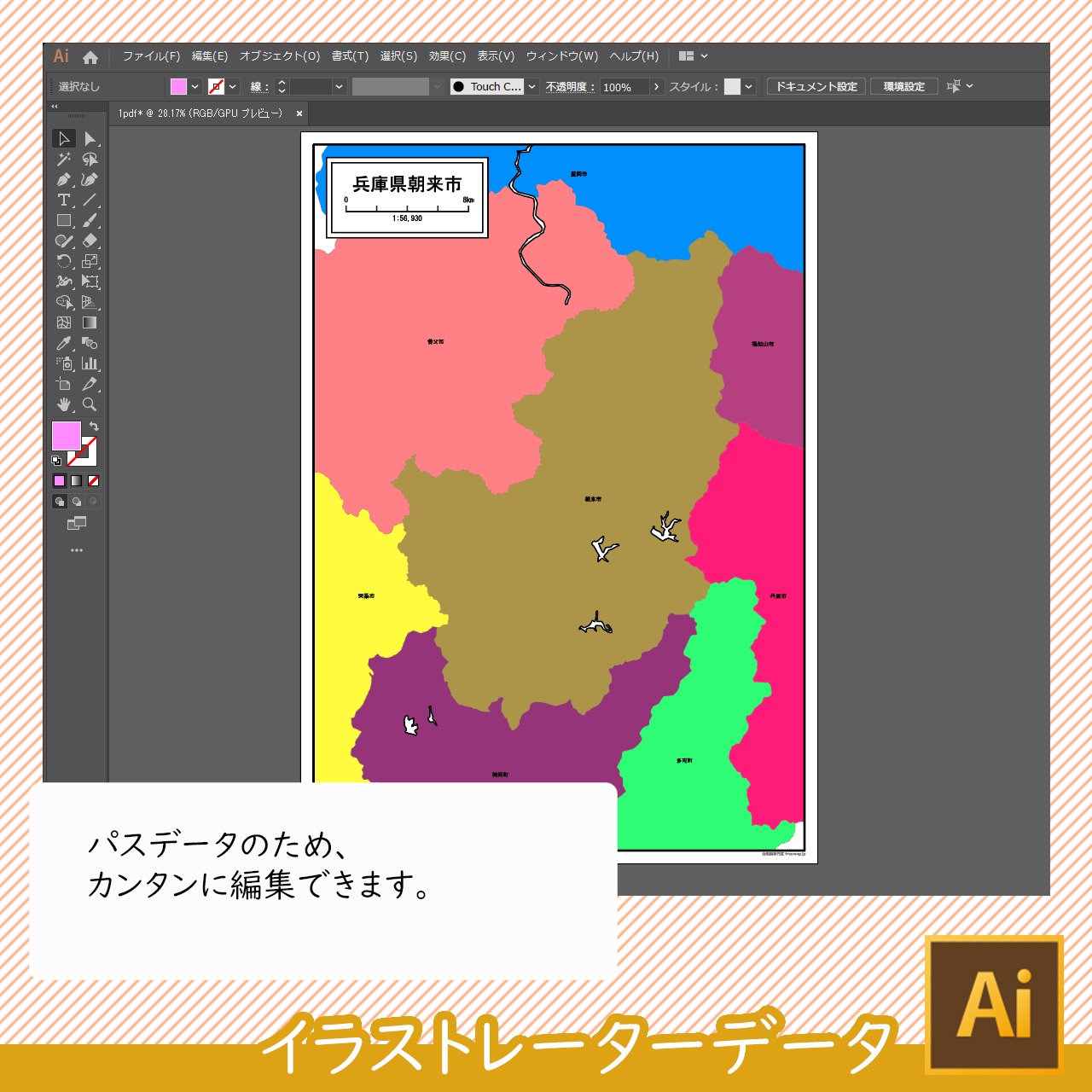Expand the stroke weight dropdown
Viewport: 1092px width, 1092px height.
coord(339,86)
